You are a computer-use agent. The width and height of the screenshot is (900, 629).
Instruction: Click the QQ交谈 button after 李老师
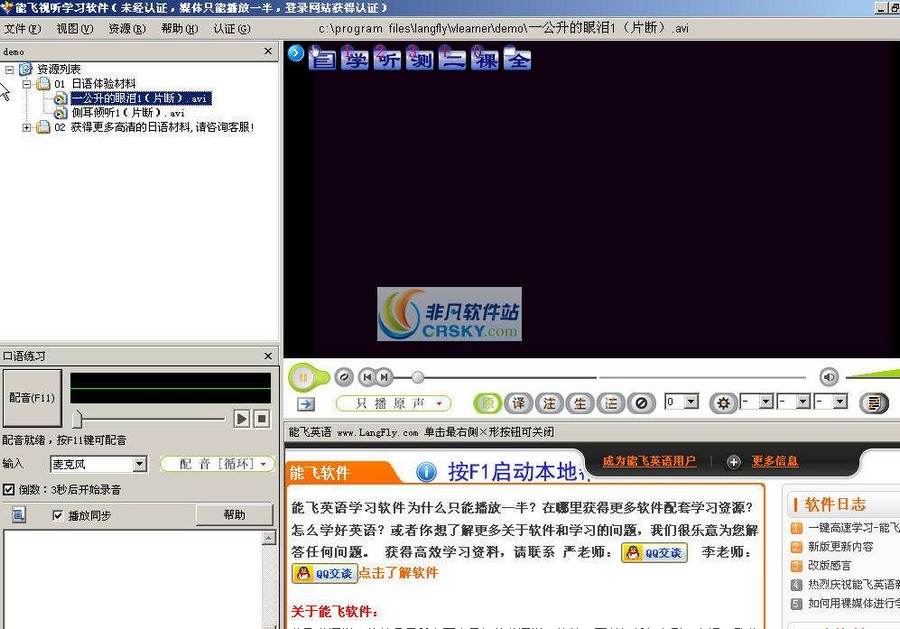point(325,573)
